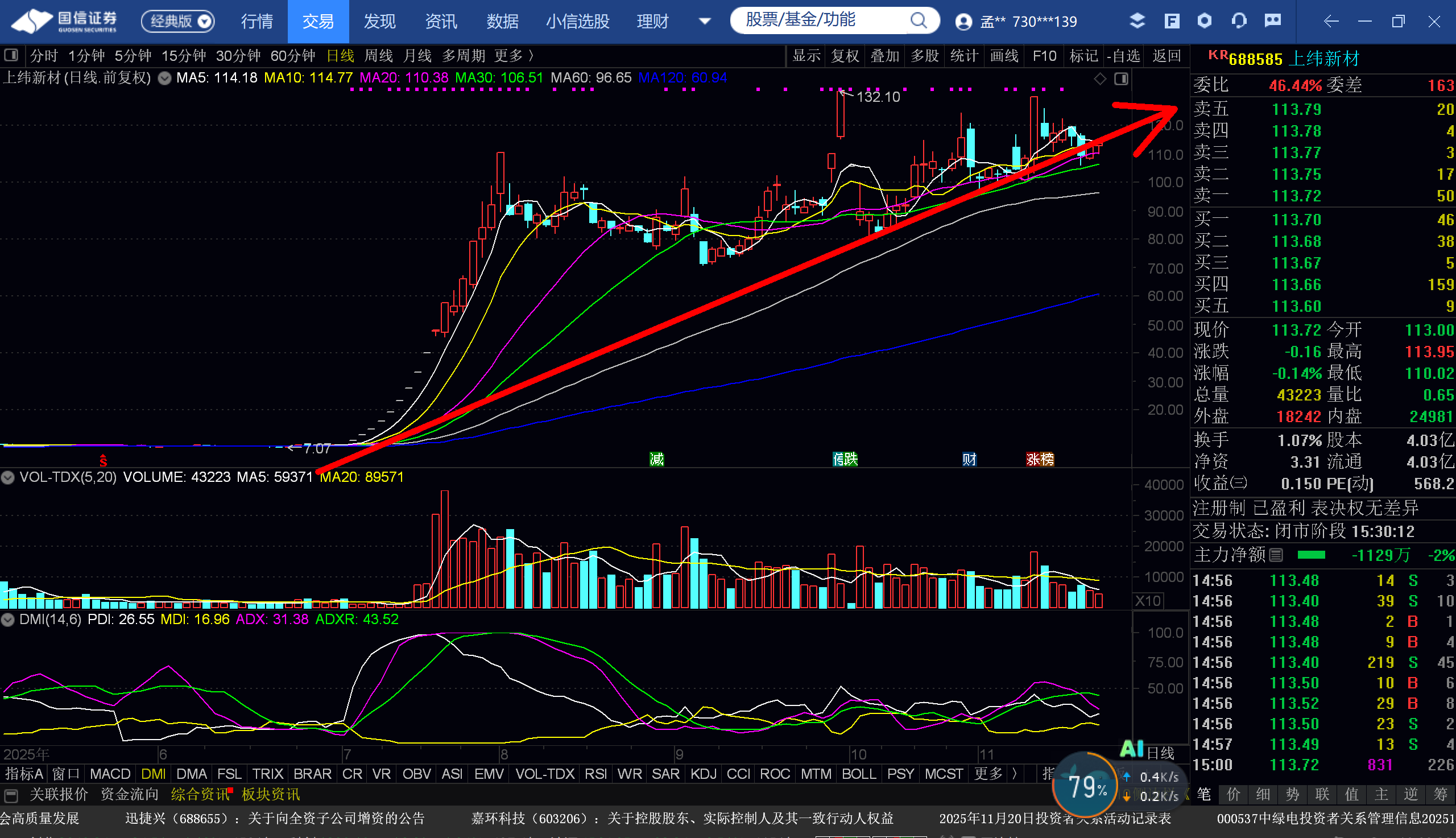Open the message chat bubble icon

[x=1272, y=21]
